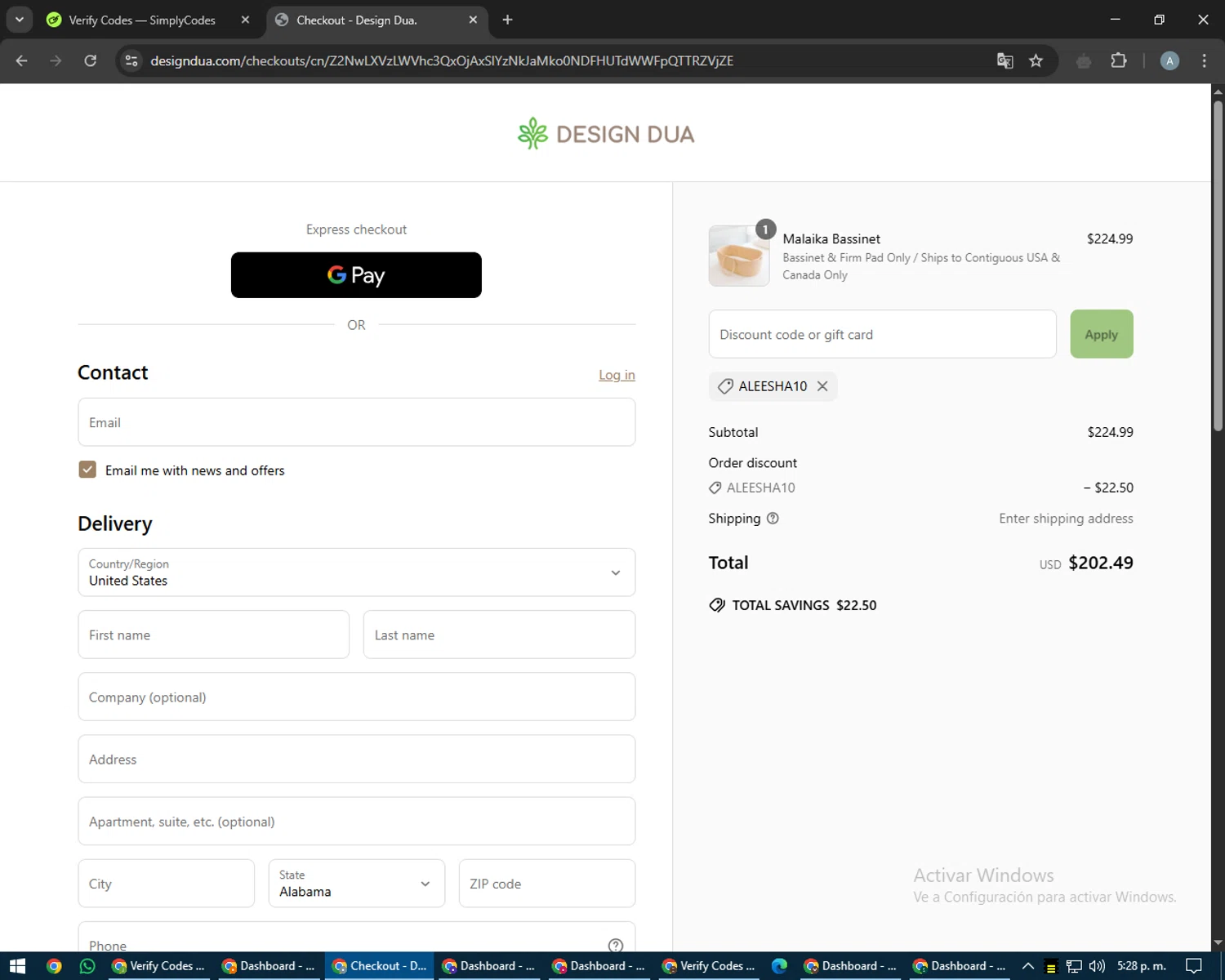Click the Apartment, suite, etc. field
Image resolution: width=1225 pixels, height=980 pixels.
[357, 821]
